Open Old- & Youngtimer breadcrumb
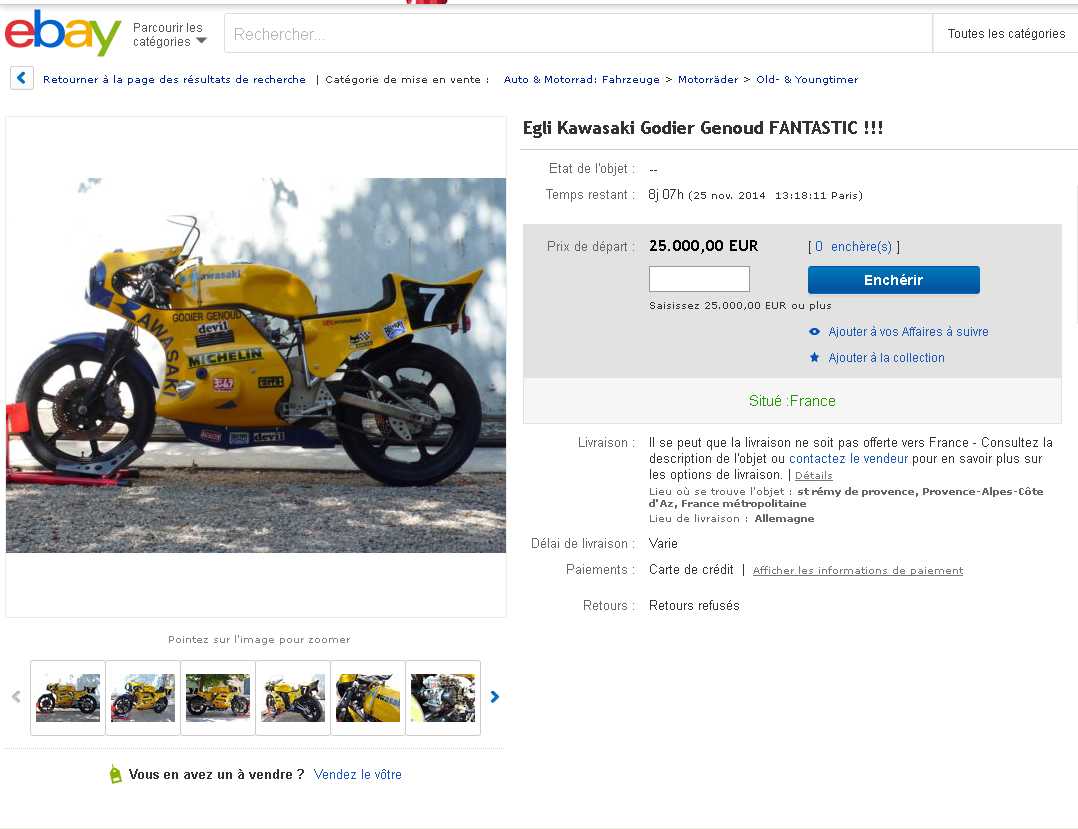1078x829 pixels. point(807,80)
